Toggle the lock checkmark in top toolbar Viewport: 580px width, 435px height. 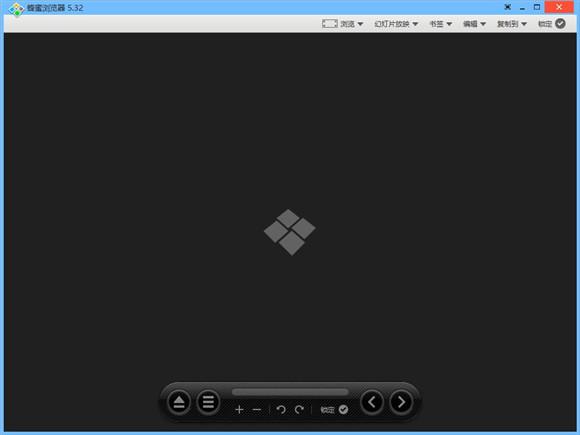pyautogui.click(x=560, y=24)
